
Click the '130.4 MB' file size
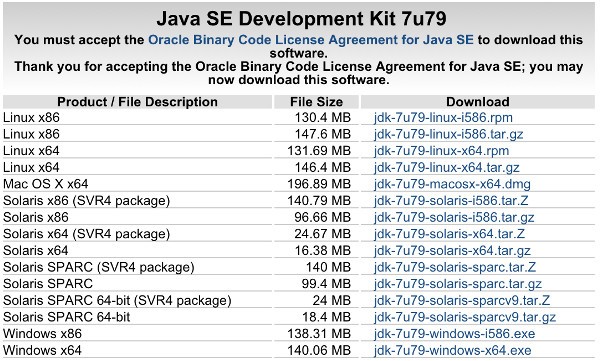click(x=323, y=118)
